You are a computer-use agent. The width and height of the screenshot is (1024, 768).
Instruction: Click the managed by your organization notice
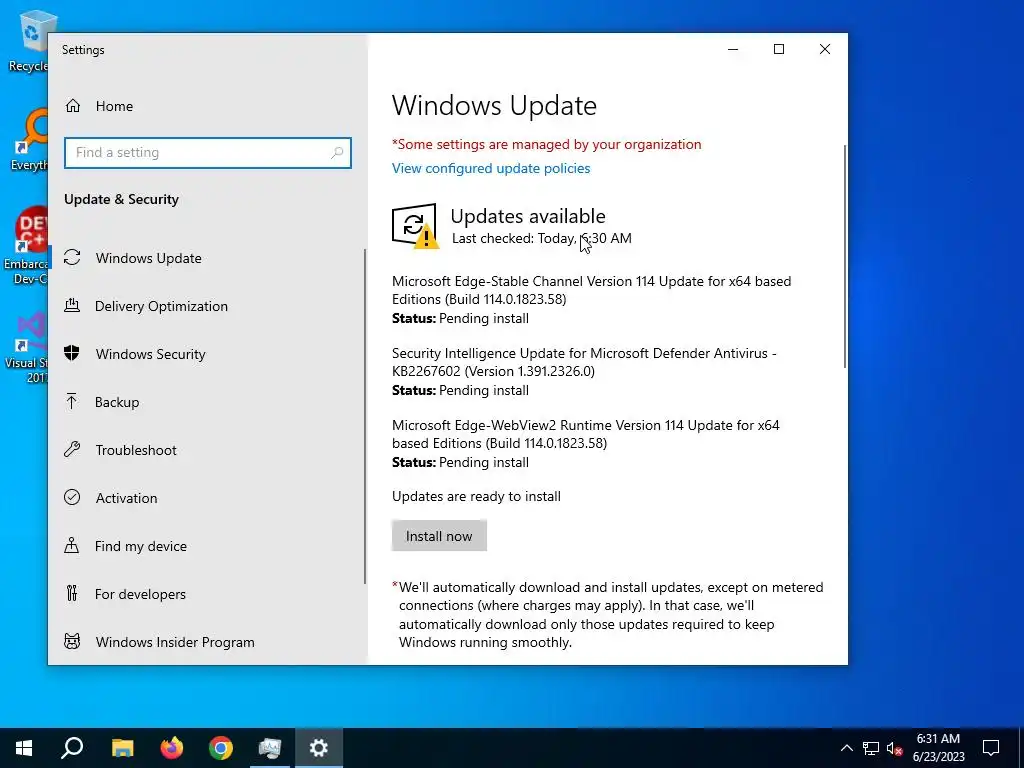pos(547,144)
